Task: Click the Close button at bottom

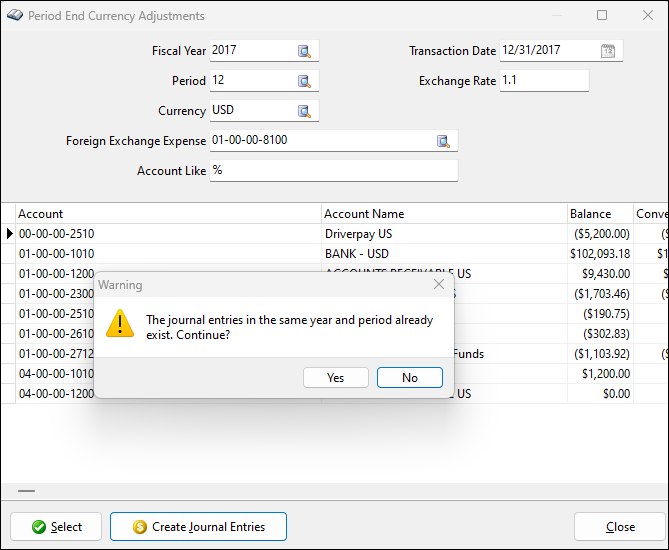Action: click(x=619, y=527)
